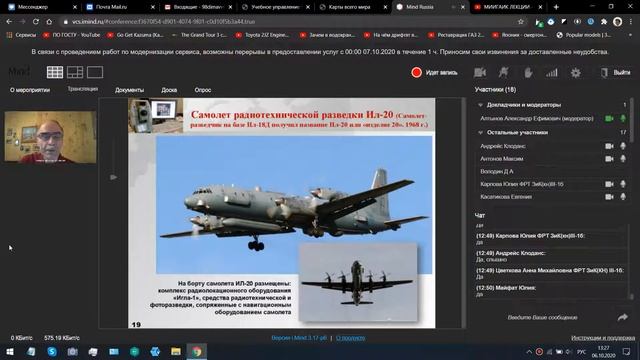
Task: Show hidden system tray icons
Action: point(529,351)
